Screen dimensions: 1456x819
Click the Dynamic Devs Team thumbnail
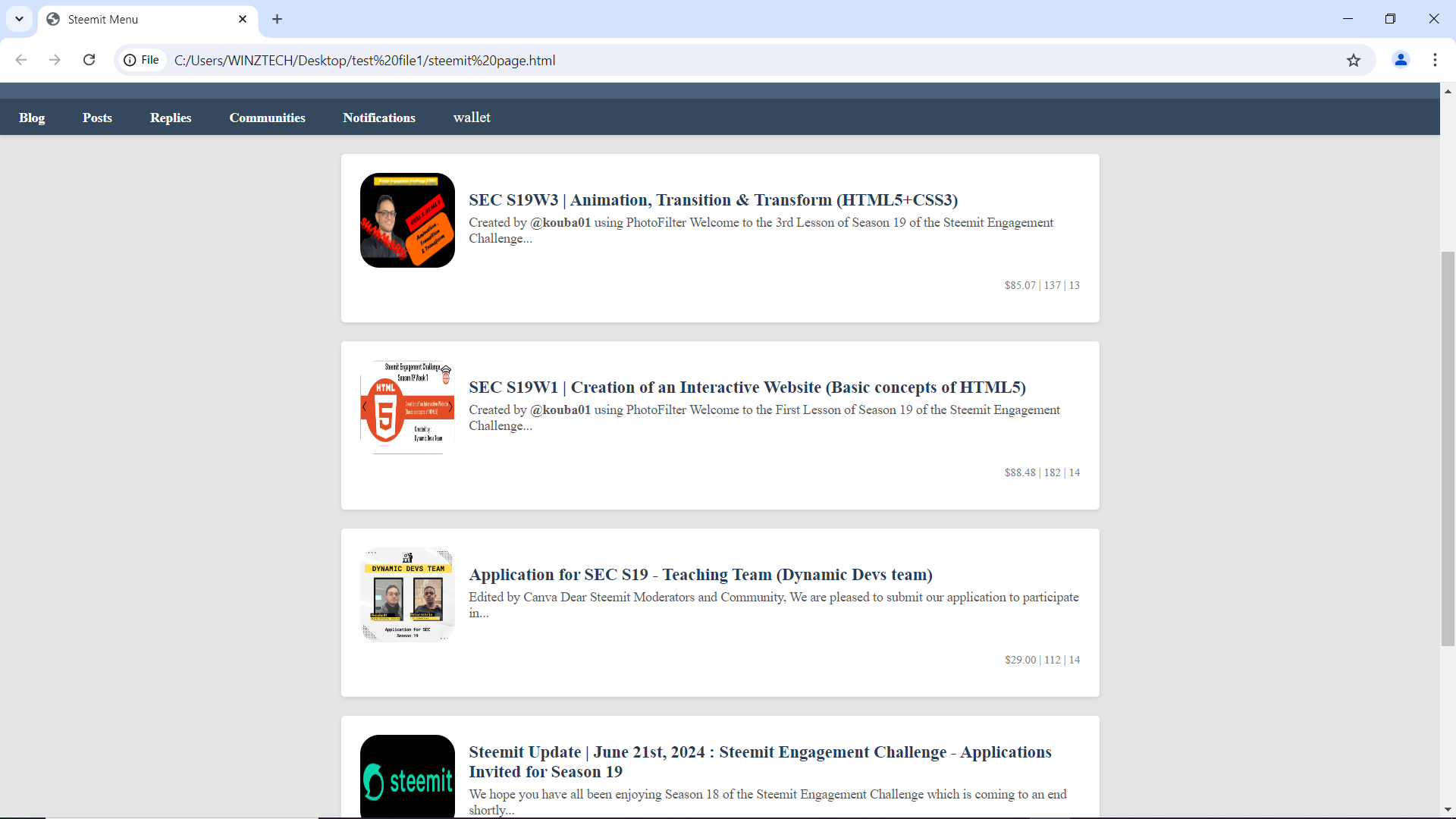coord(407,595)
